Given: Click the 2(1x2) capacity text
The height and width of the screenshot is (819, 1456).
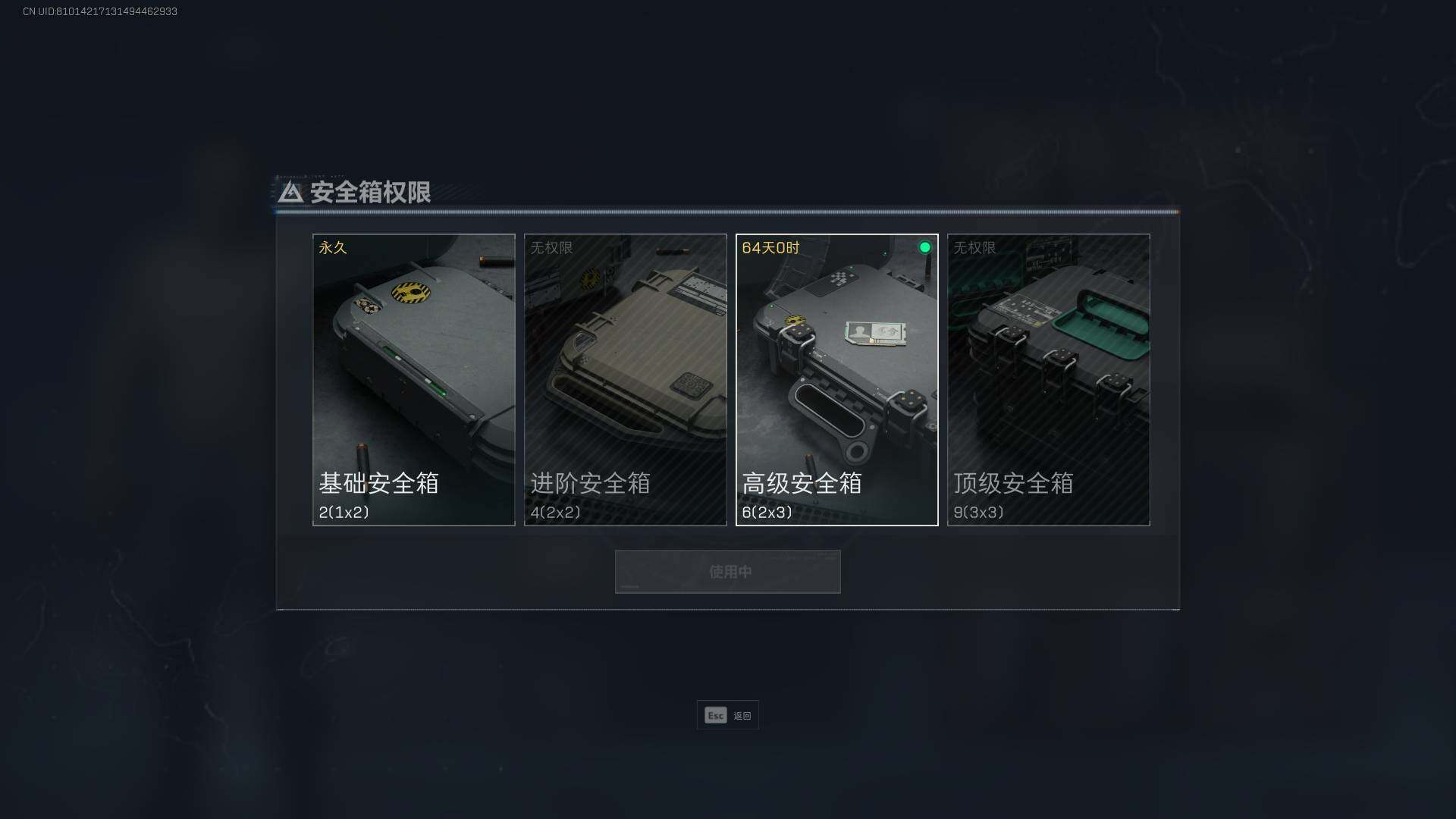Looking at the screenshot, I should click(344, 512).
